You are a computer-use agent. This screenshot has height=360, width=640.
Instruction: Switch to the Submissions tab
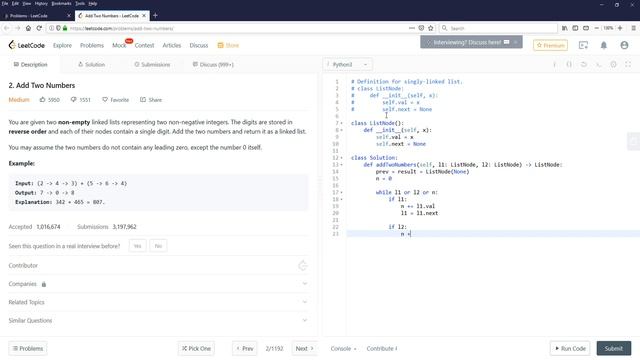pos(152,64)
